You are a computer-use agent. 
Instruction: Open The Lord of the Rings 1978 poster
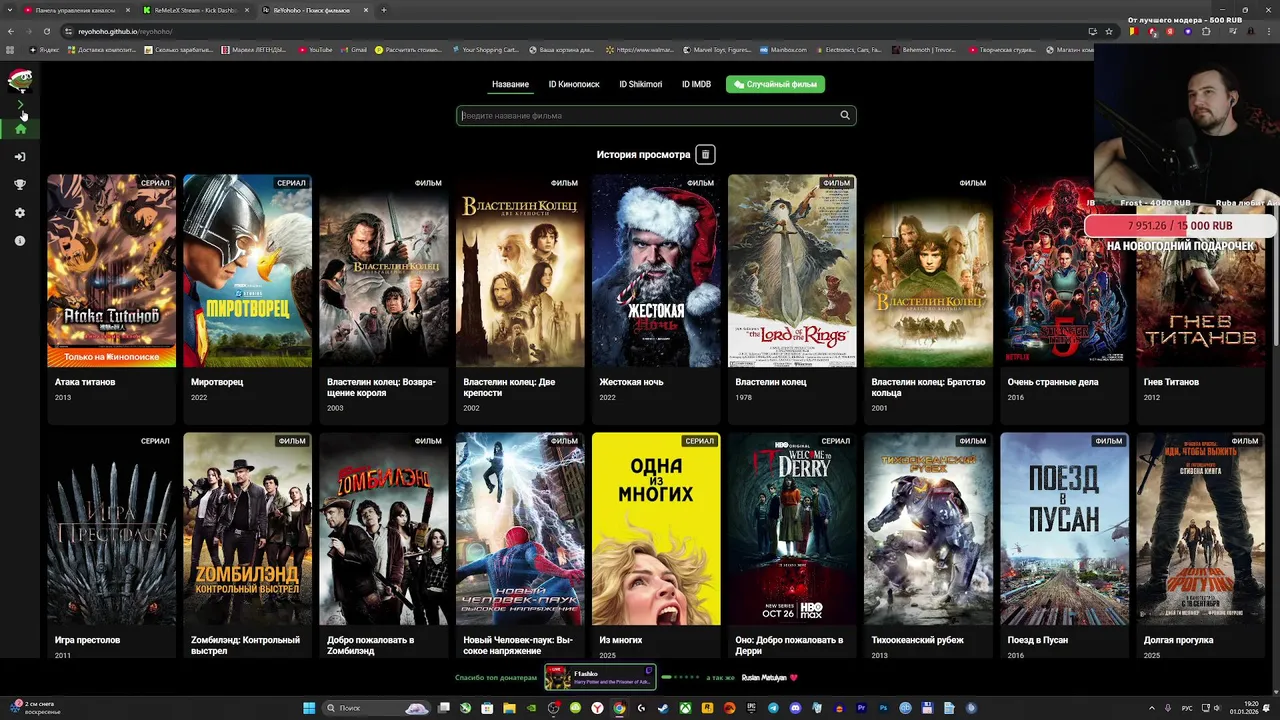(x=792, y=270)
